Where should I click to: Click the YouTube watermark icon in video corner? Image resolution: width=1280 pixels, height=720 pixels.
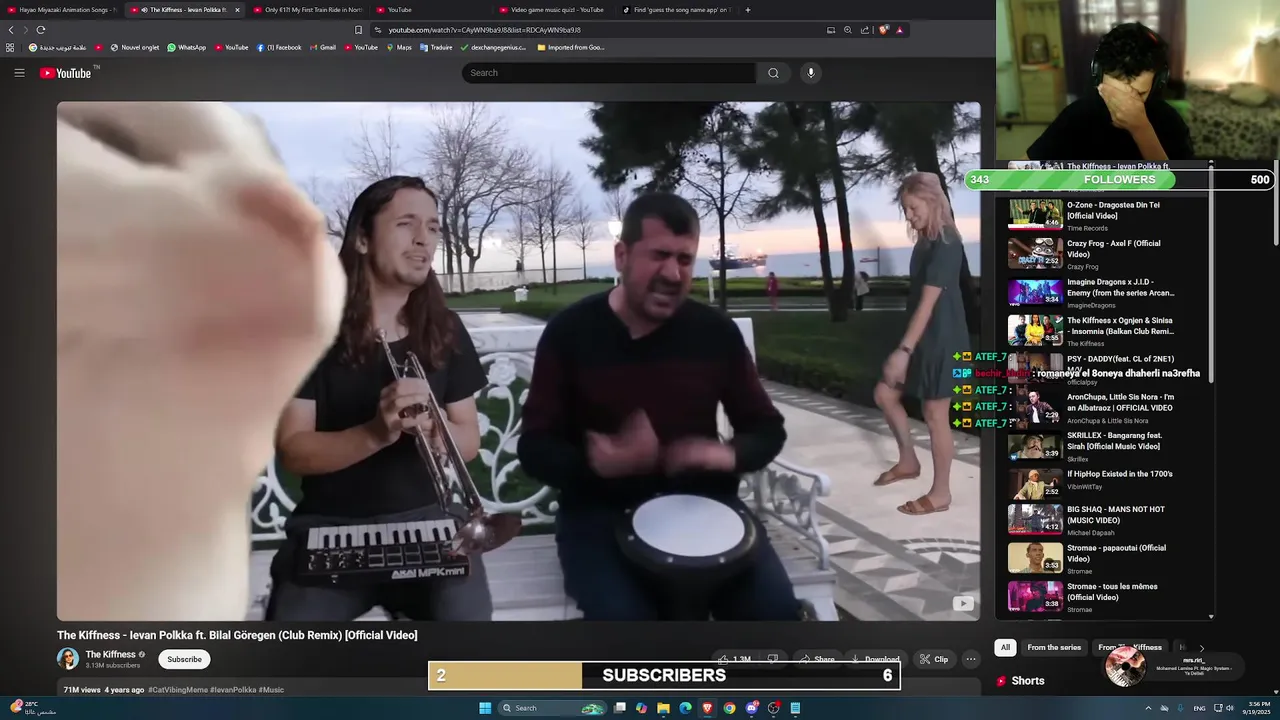click(x=962, y=603)
